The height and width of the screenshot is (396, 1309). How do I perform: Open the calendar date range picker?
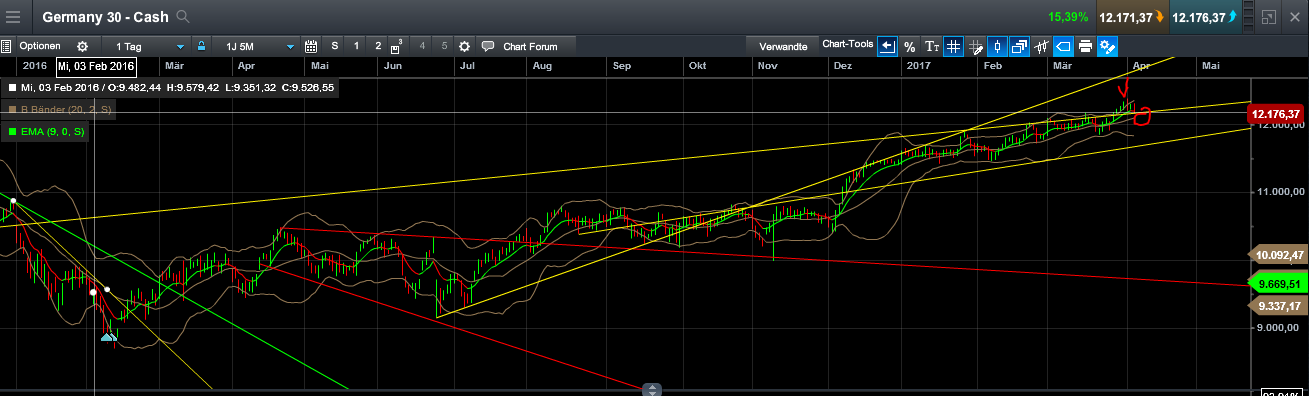click(310, 46)
